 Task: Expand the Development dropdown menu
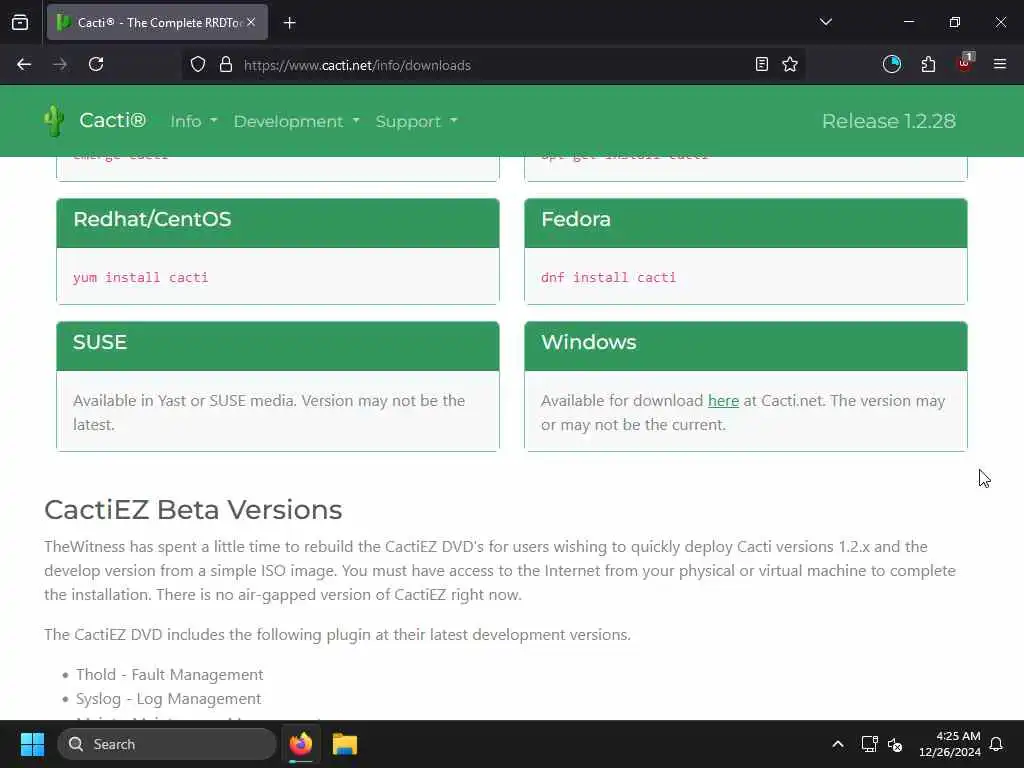click(x=296, y=121)
